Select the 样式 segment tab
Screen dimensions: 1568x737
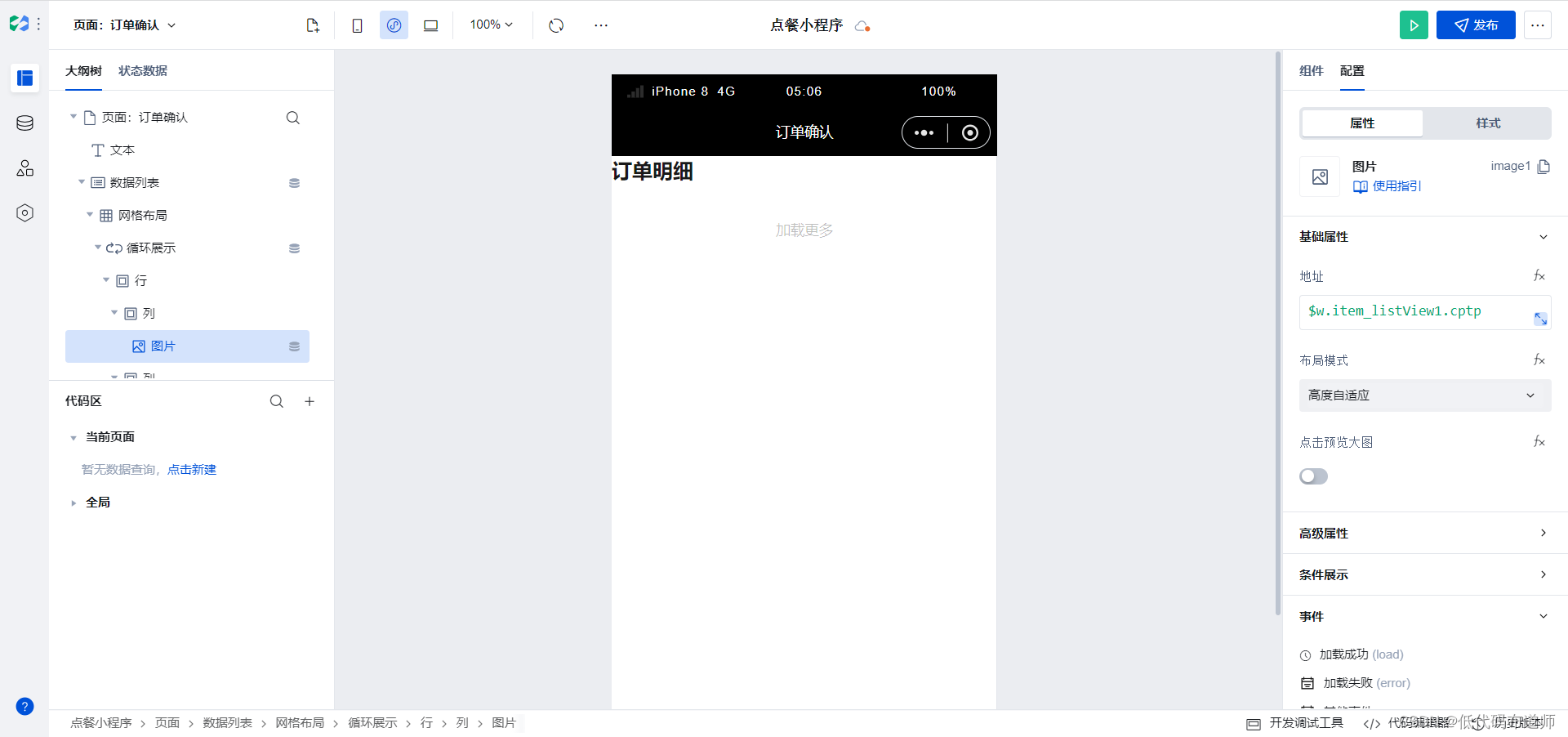(x=1488, y=123)
